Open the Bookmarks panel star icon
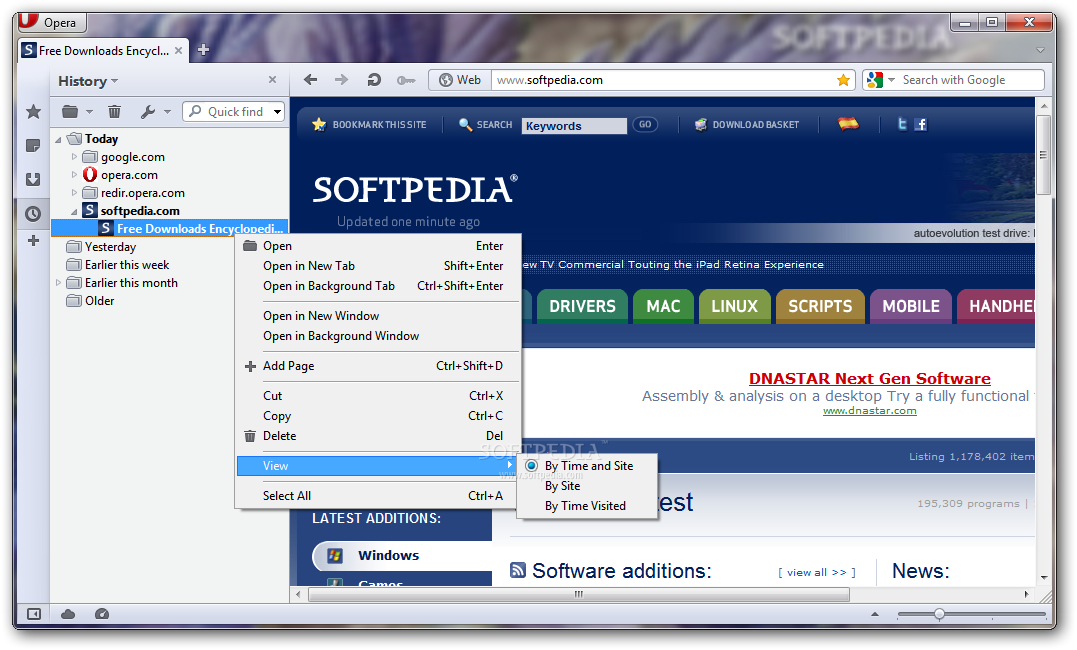Screen dimensions: 1077x650 pyautogui.click(x=33, y=111)
